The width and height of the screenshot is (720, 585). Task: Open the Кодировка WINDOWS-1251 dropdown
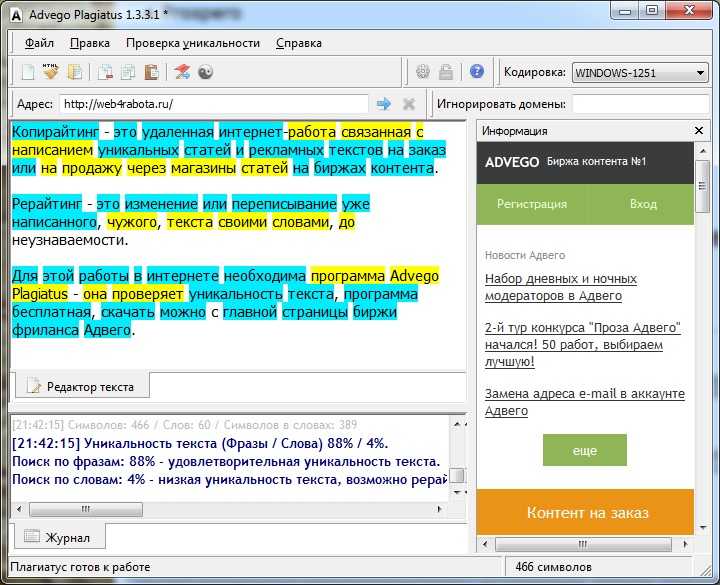point(640,73)
